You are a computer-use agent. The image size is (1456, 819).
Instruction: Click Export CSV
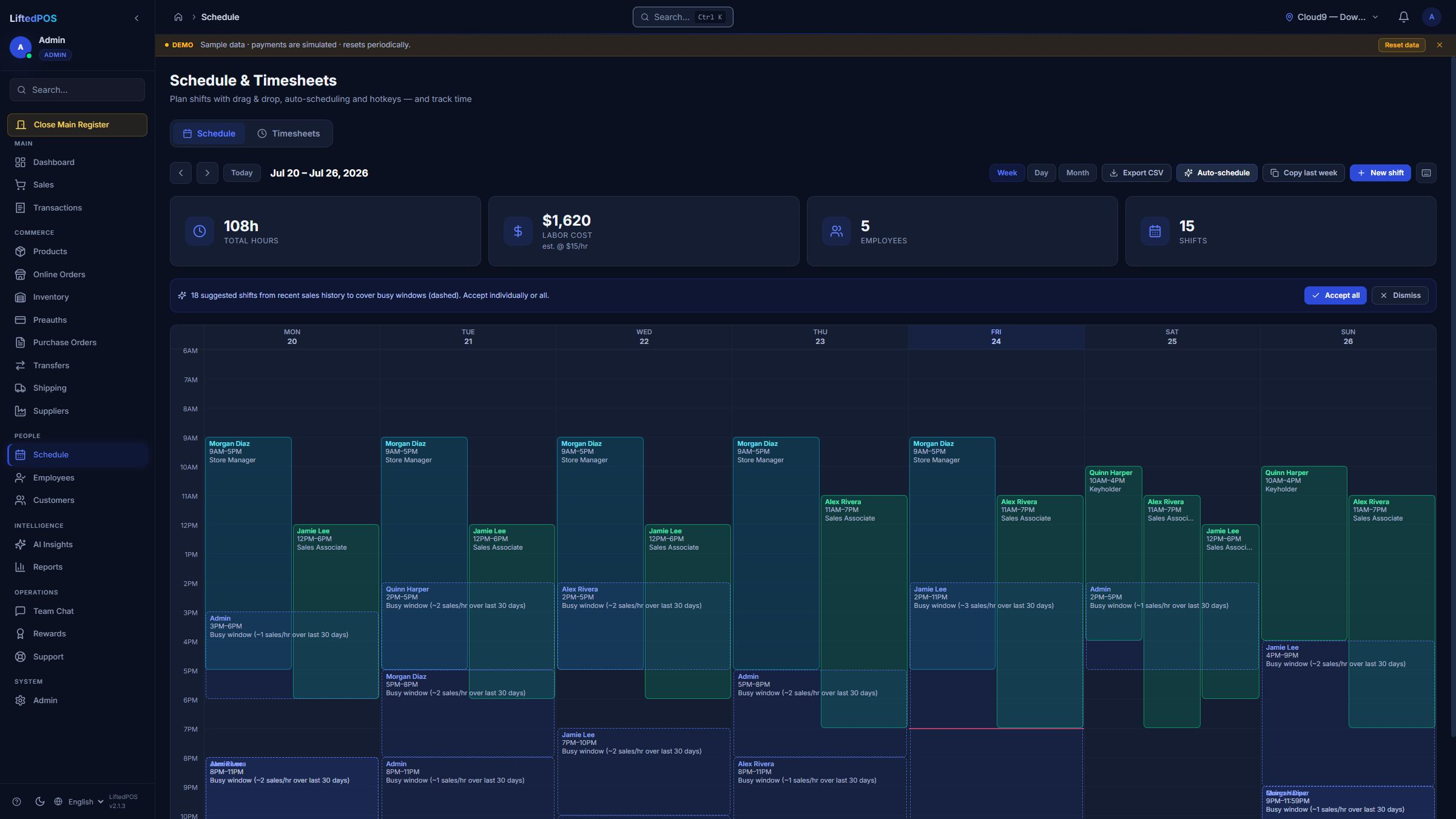pyautogui.click(x=1136, y=173)
